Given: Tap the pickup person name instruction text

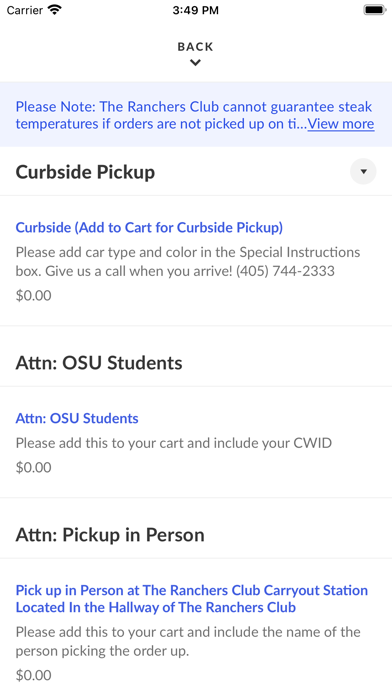Looking at the screenshot, I should 188,641.
